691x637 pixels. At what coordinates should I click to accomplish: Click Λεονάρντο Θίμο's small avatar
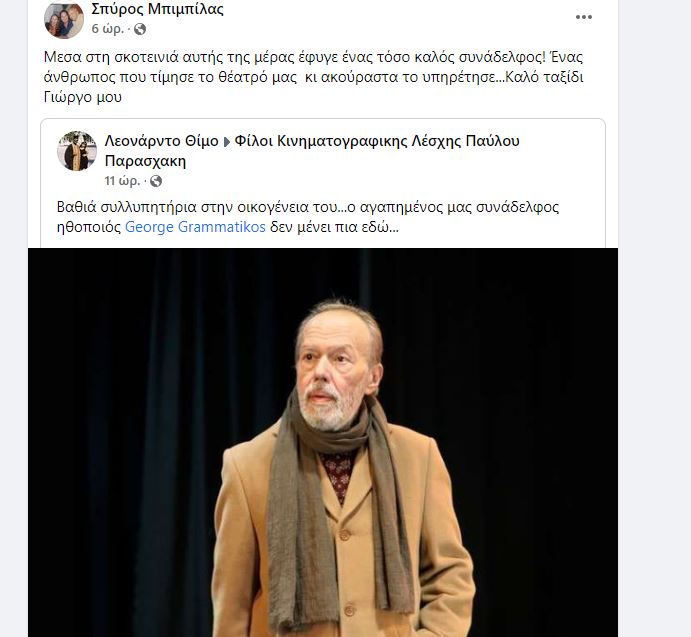pos(77,150)
